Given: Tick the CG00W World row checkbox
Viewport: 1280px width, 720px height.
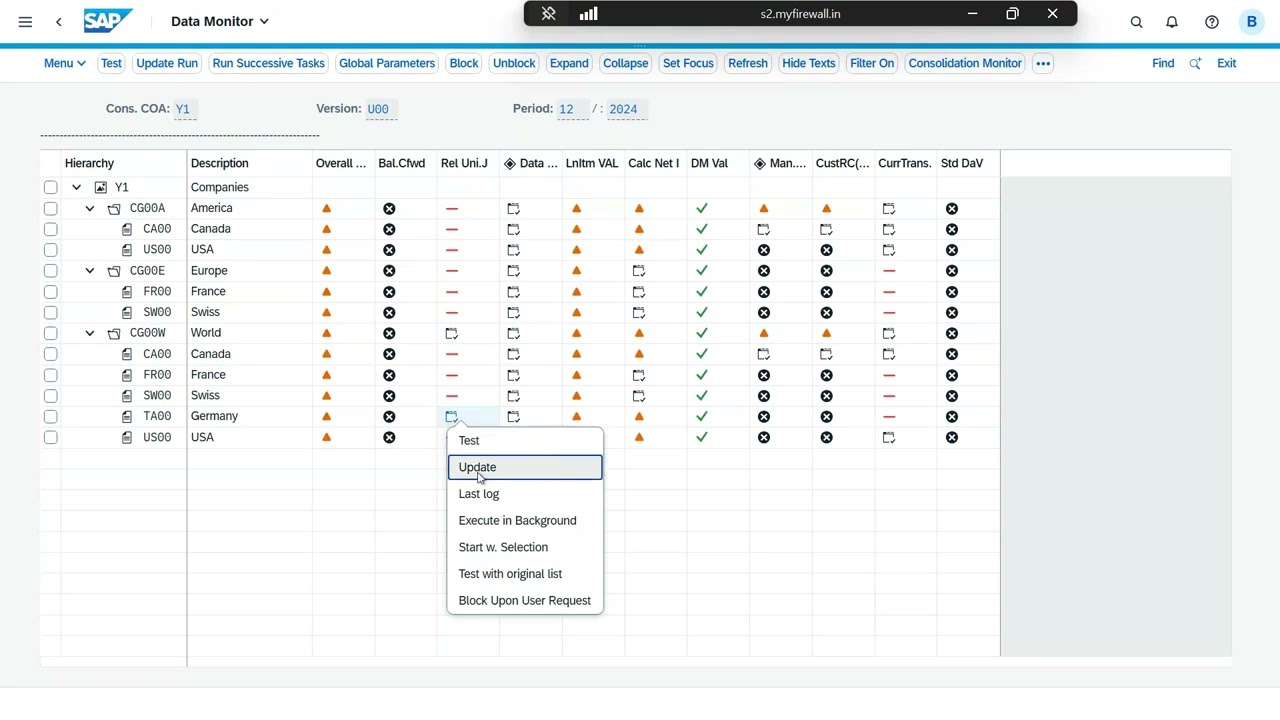Looking at the screenshot, I should point(51,333).
